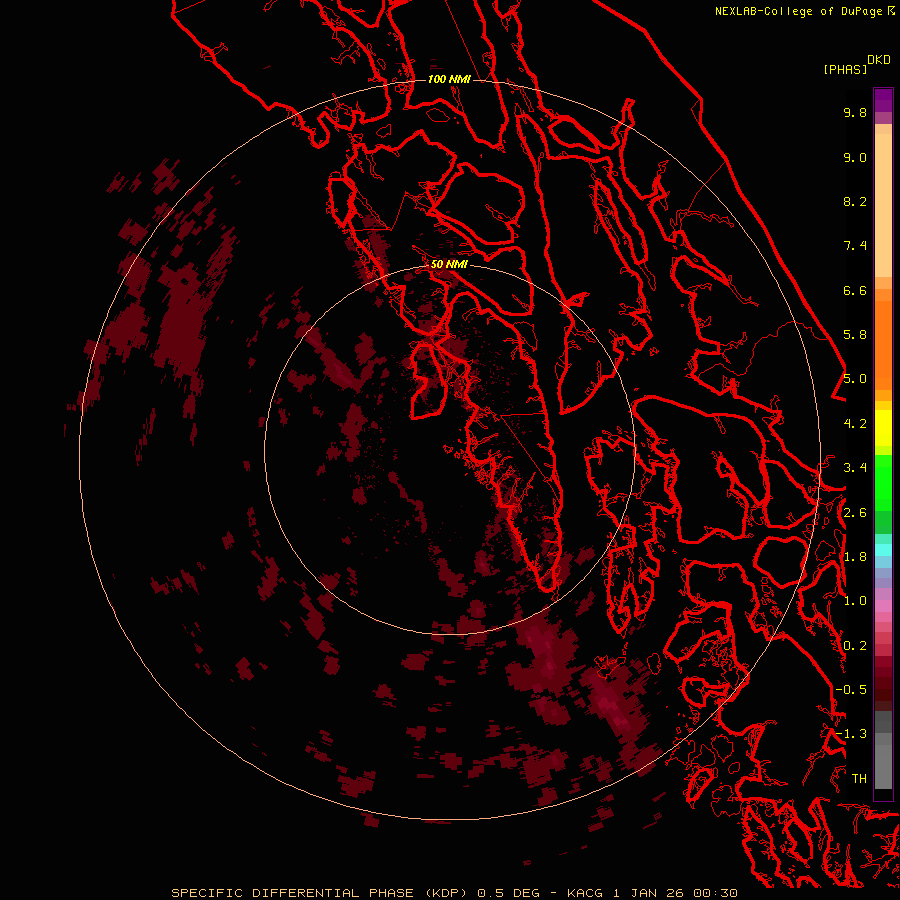The width and height of the screenshot is (900, 900).
Task: Click the 9.8 value on the scale
Action: [855, 112]
